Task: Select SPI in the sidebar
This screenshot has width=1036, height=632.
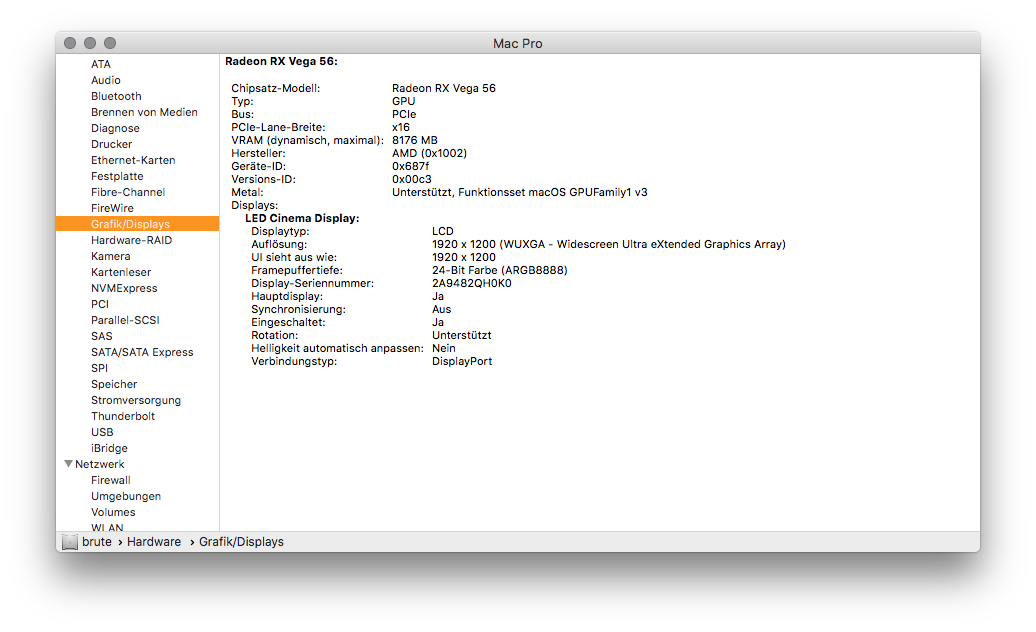Action: pos(99,368)
